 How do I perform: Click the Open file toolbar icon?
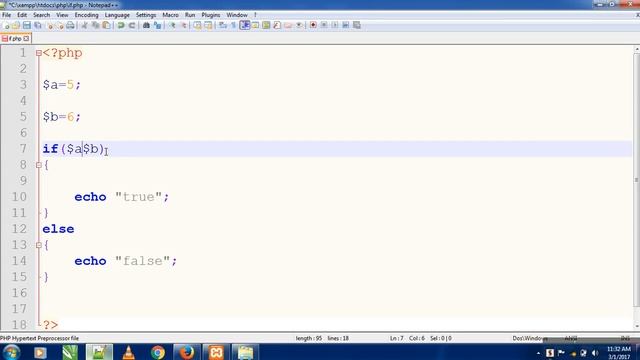click(16, 25)
